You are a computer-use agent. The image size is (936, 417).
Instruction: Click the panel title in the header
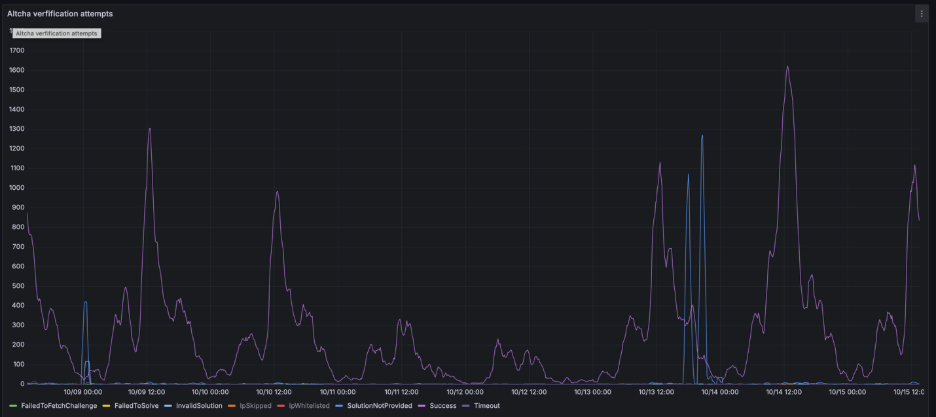click(x=60, y=14)
